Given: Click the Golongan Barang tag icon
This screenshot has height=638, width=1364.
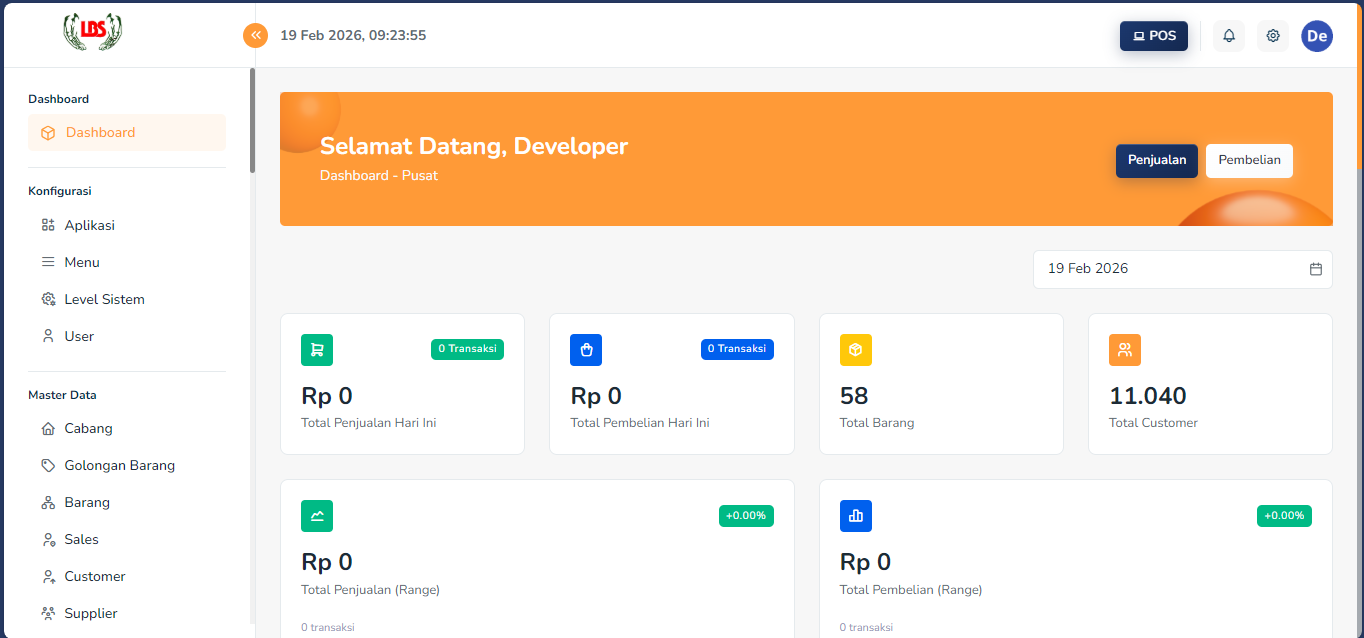Looking at the screenshot, I should (x=48, y=465).
